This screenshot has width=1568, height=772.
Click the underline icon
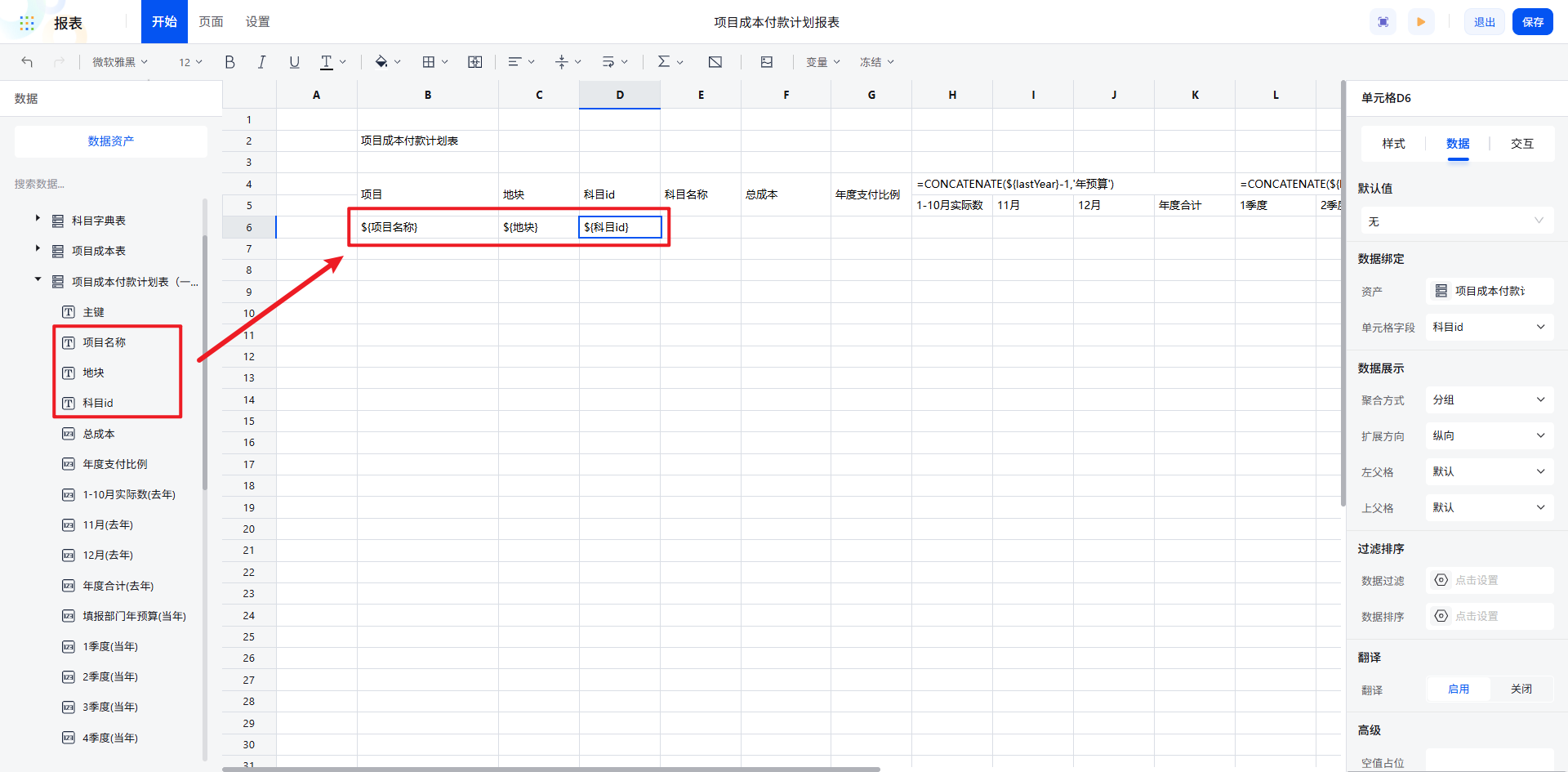pos(294,62)
